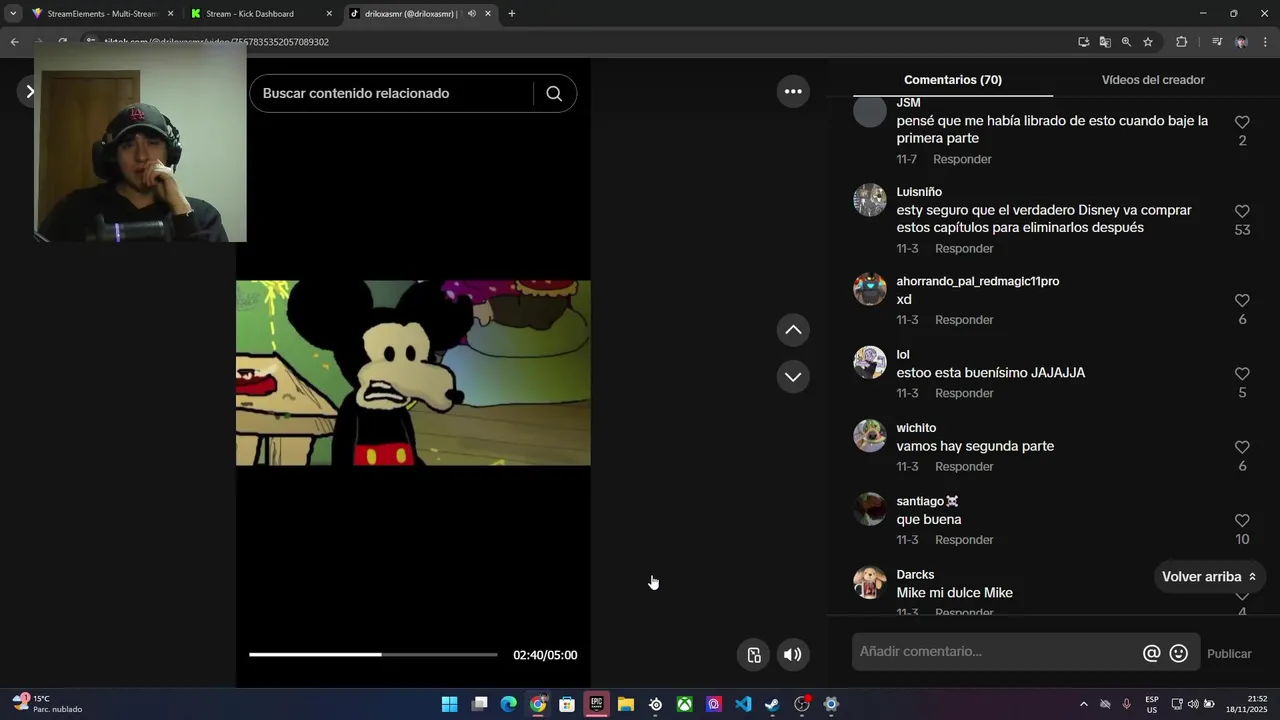Open the weather widget 15°C

coord(47,704)
